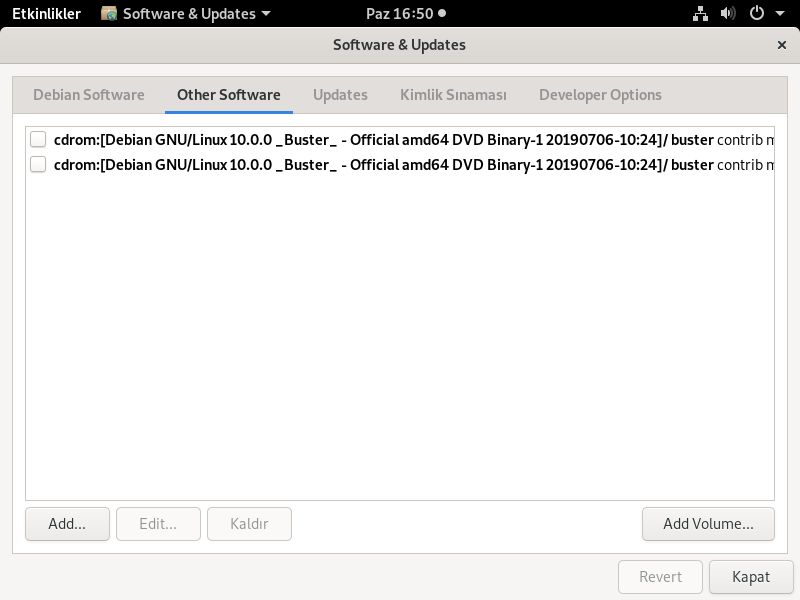Click the Add Volume... button
The height and width of the screenshot is (600, 800).
(x=708, y=524)
